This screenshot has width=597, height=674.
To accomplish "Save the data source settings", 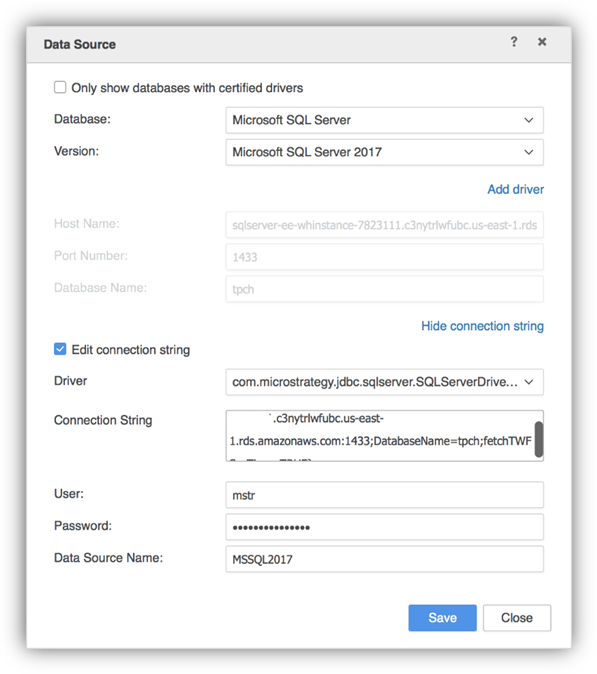I will click(442, 618).
